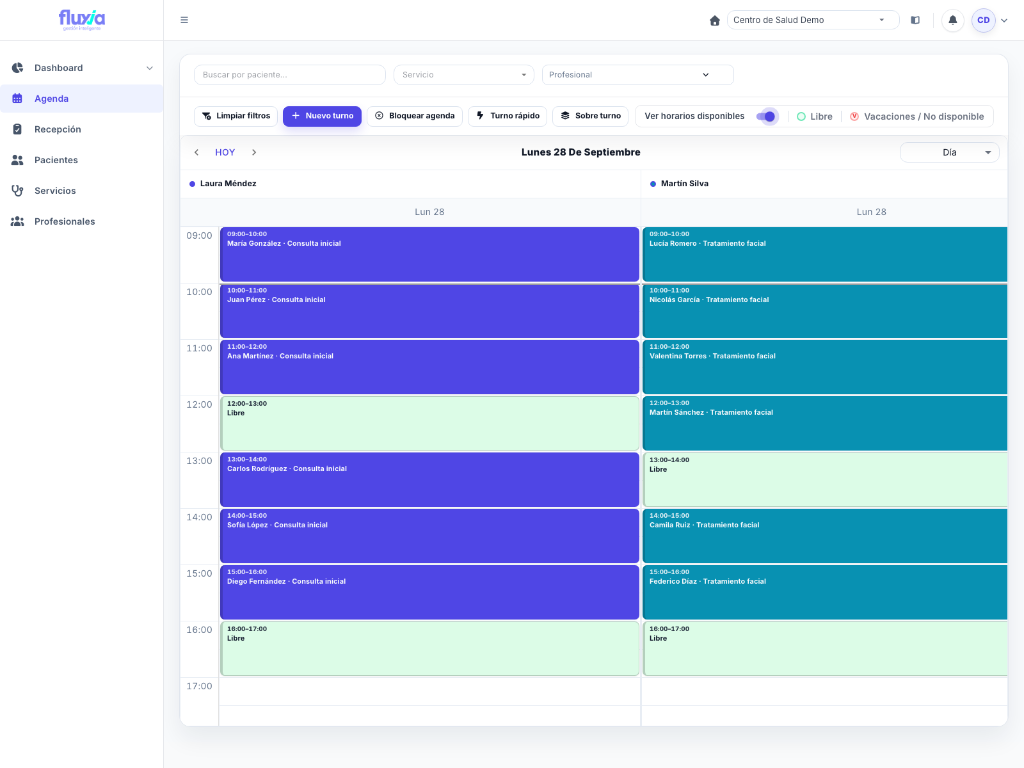Open Pacientes in sidebar
The width and height of the screenshot is (1024, 768).
coord(82,160)
